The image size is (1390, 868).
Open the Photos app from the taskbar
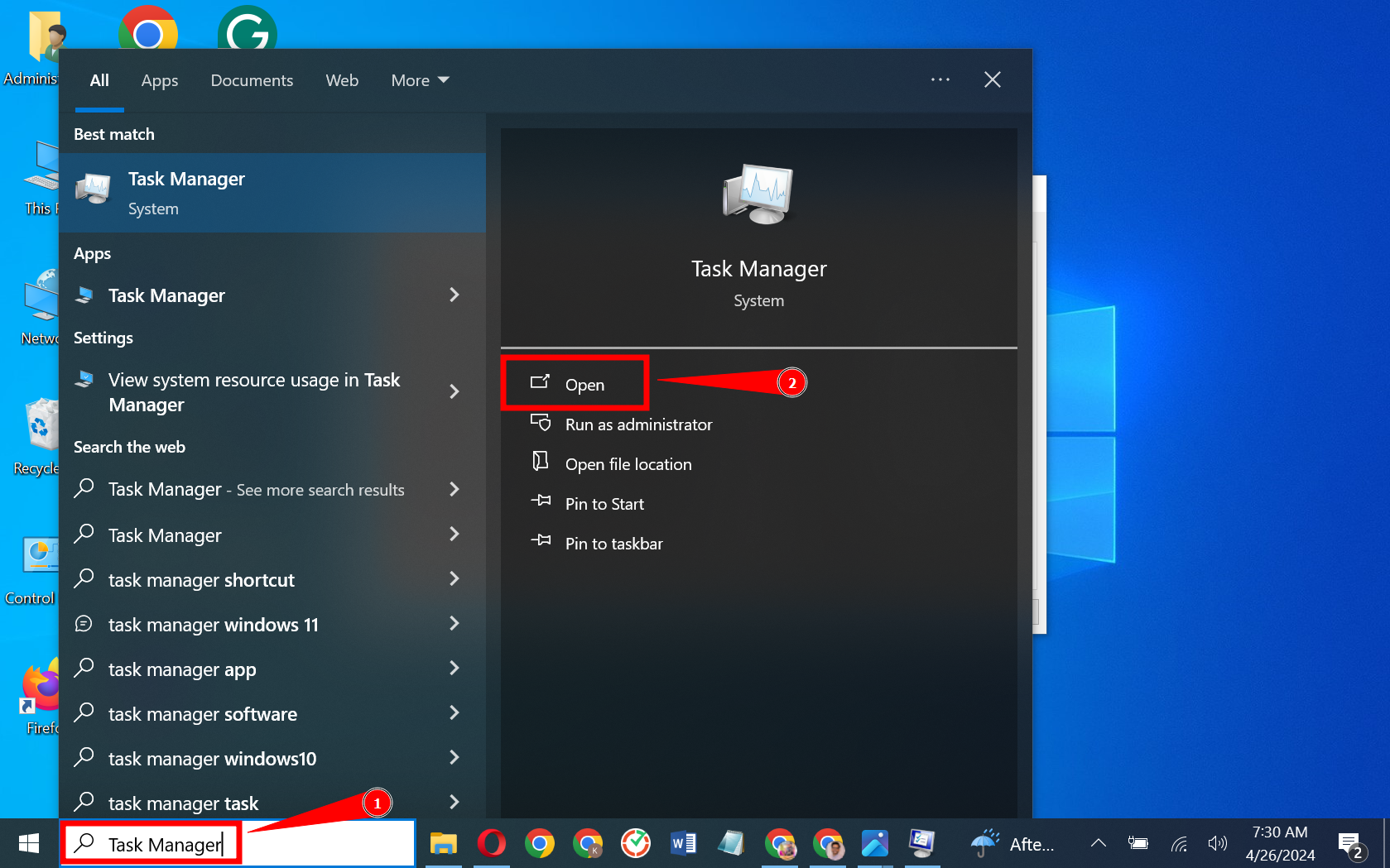point(875,843)
